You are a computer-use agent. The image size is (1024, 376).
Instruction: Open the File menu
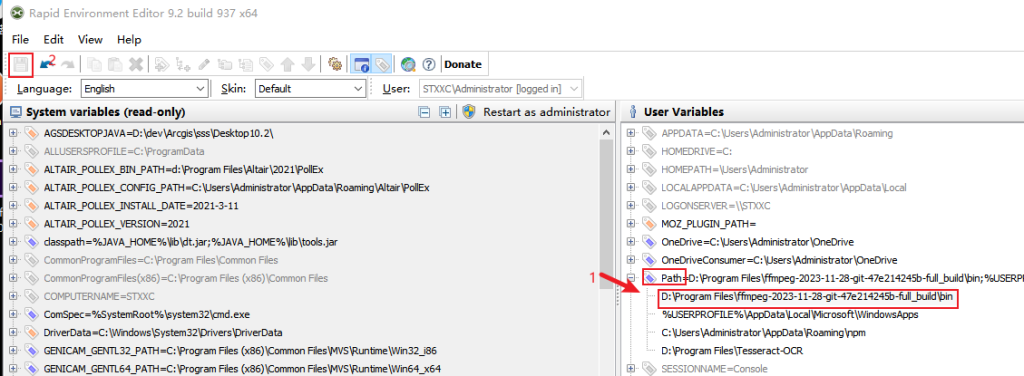(x=20, y=39)
